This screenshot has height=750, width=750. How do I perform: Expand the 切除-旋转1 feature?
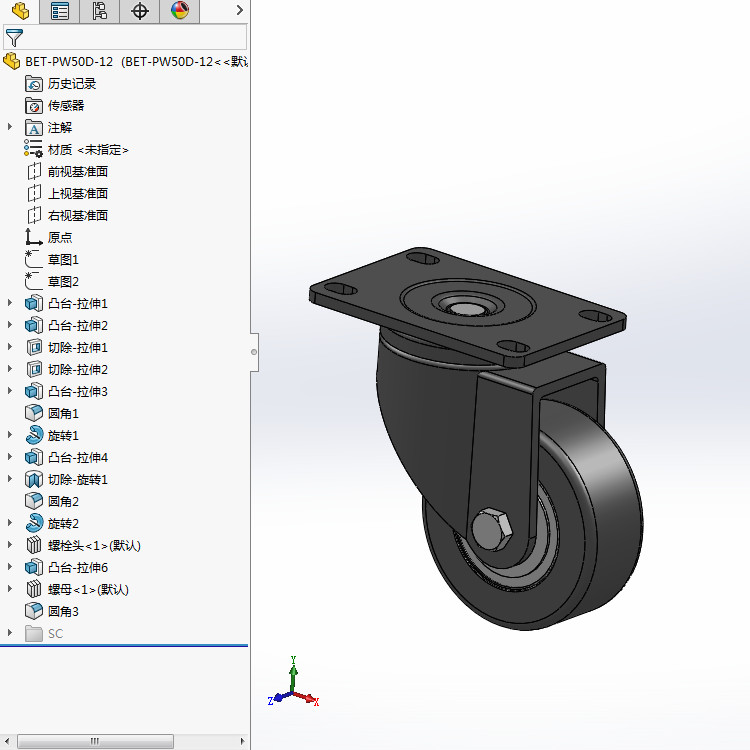tap(10, 479)
